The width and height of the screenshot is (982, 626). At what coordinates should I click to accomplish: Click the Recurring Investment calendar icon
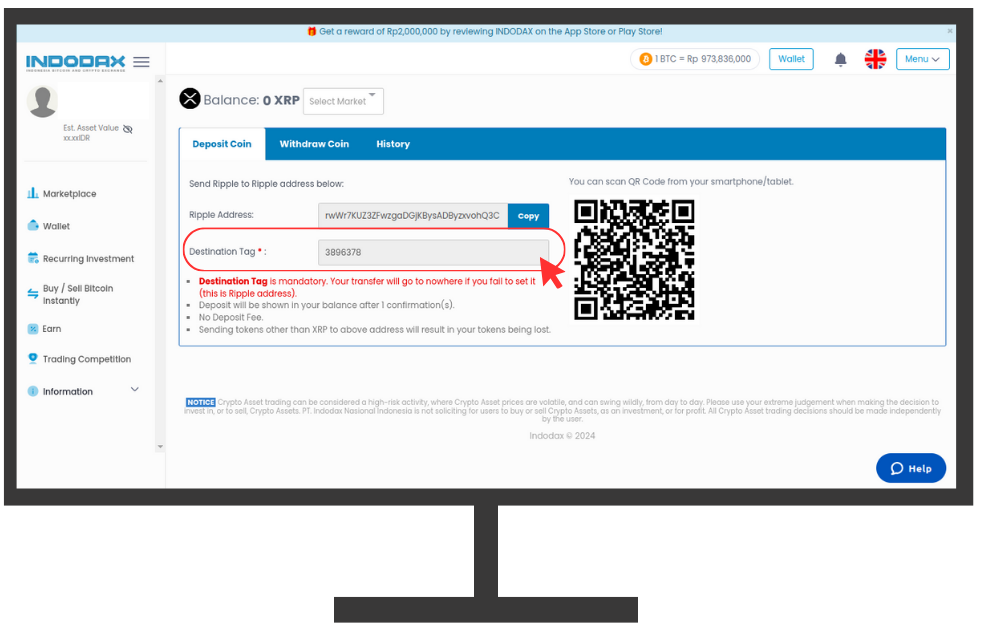click(x=33, y=258)
